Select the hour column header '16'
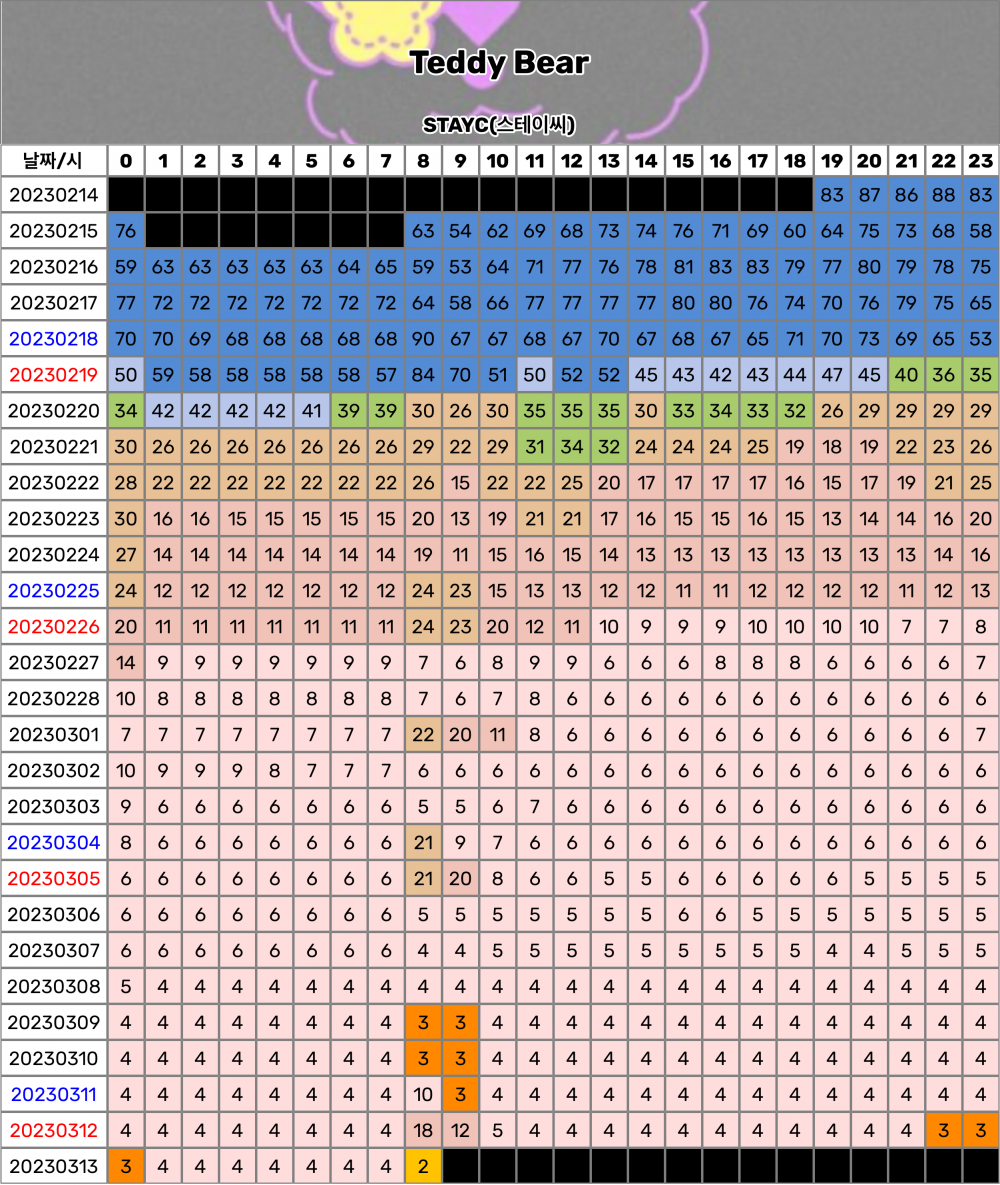1000x1185 pixels. click(x=720, y=161)
